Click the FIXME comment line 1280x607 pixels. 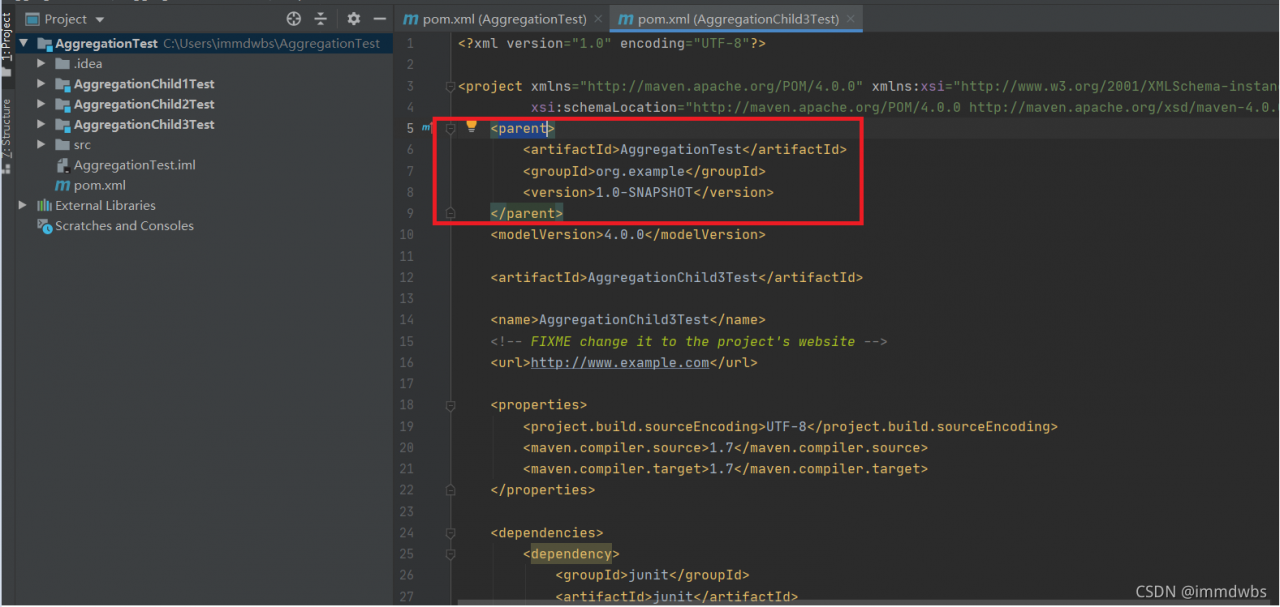coord(689,342)
